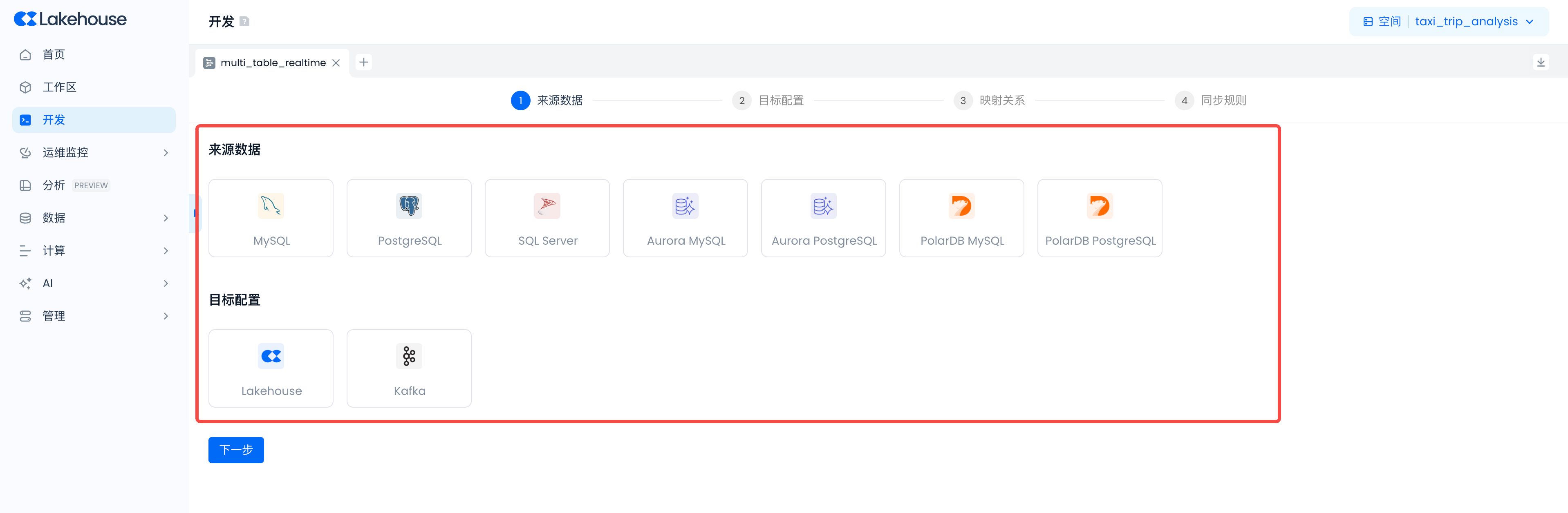Open the taxi_trip_analysis workspace dropdown

coord(1473,21)
